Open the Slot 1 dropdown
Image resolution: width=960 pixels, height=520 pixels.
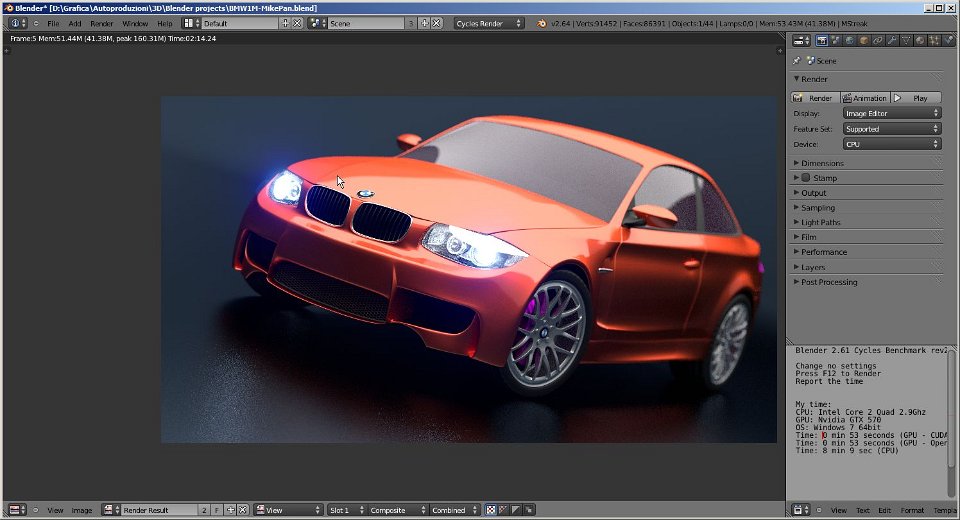point(347,510)
